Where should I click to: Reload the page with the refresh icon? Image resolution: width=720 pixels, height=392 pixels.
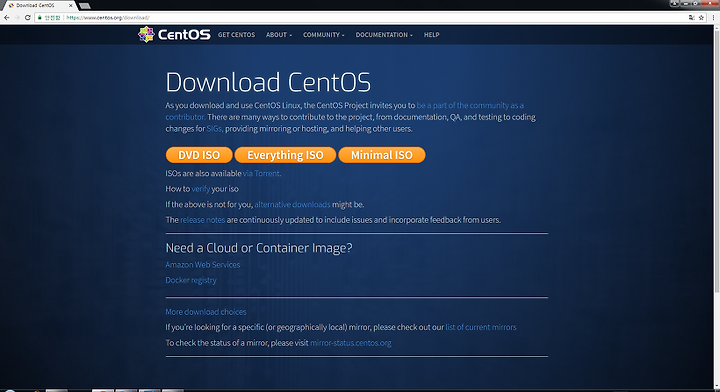coord(28,17)
